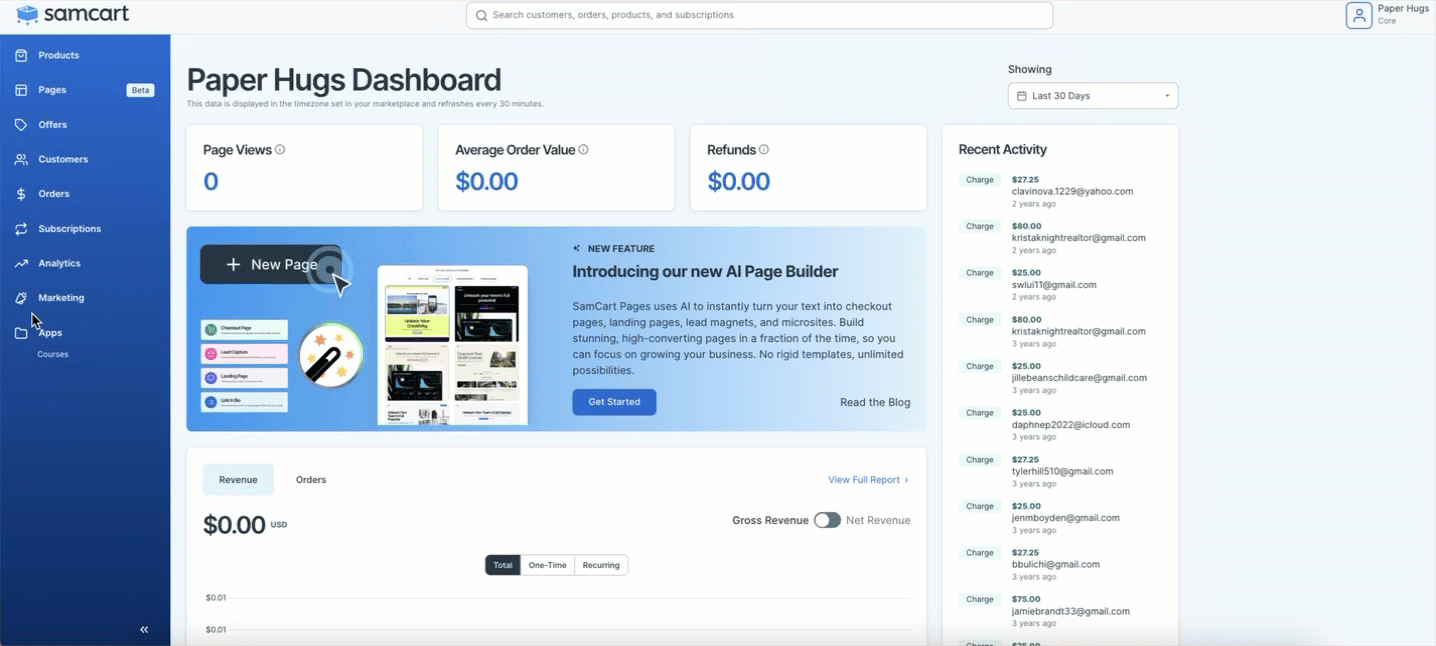
Task: Click the Marketing rocket icon
Action: pos(21,298)
